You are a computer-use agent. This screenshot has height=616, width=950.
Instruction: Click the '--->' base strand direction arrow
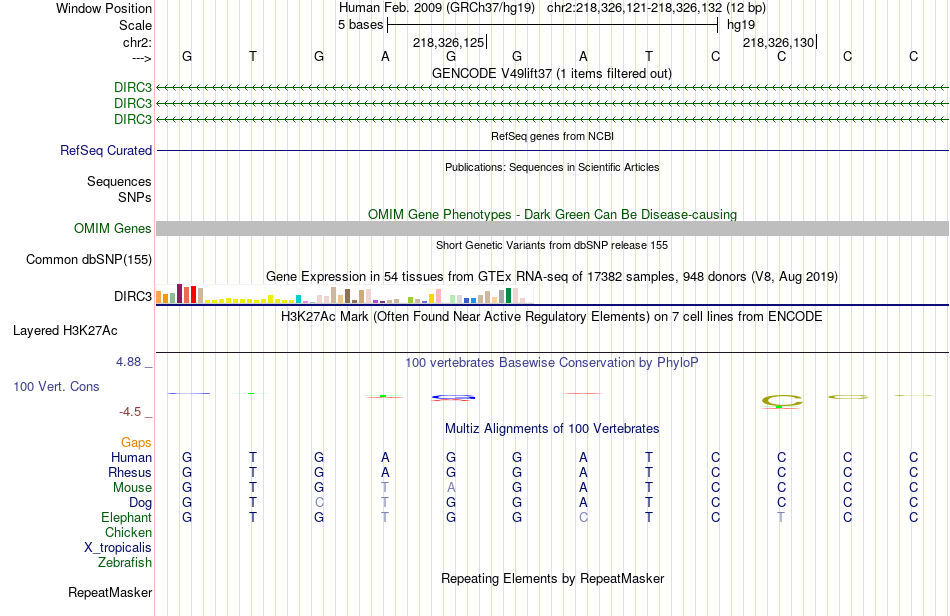pyautogui.click(x=141, y=58)
